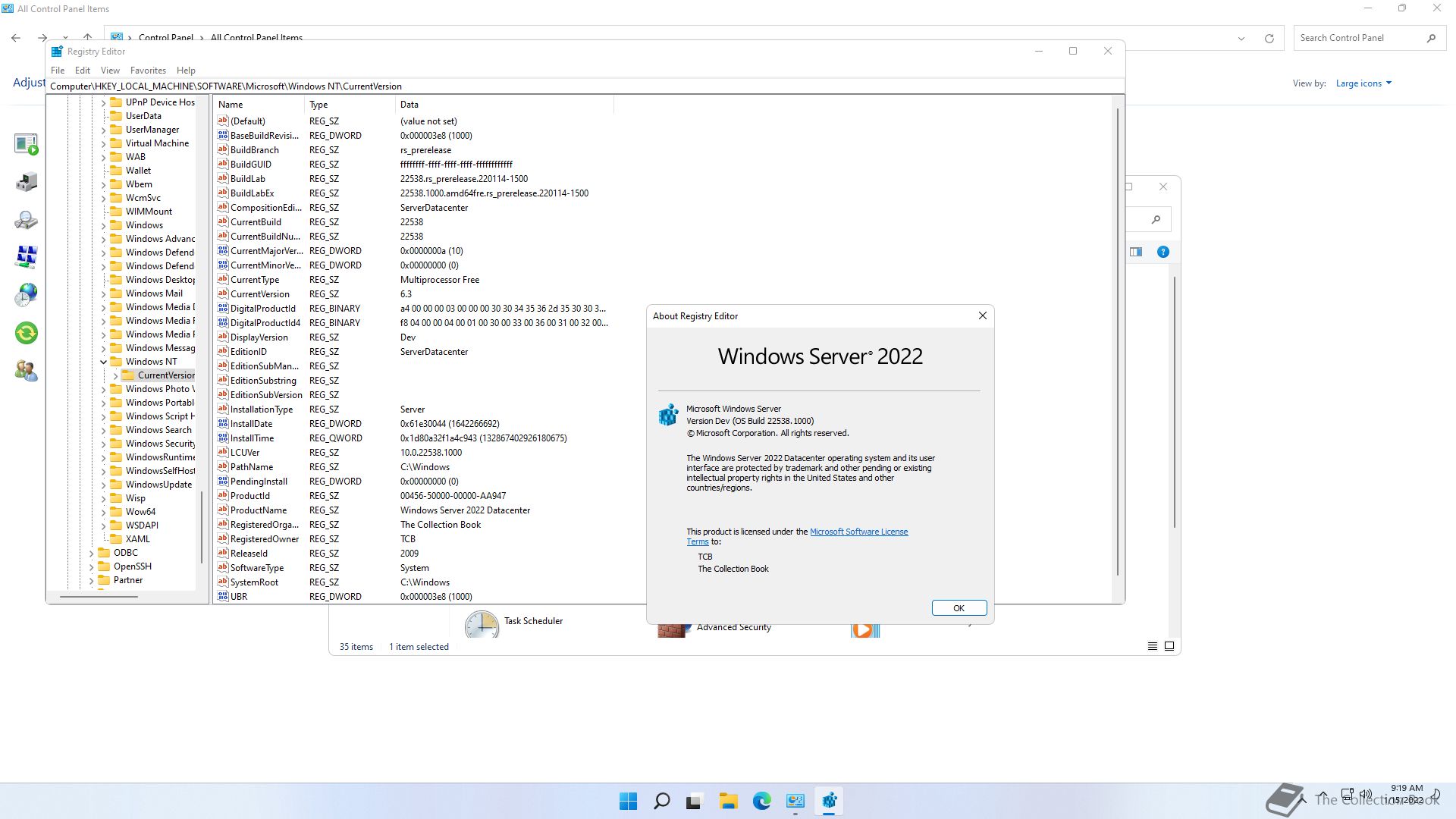Open the Start menu on the taskbar
Viewport: 1456px width, 819px height.
[x=628, y=801]
